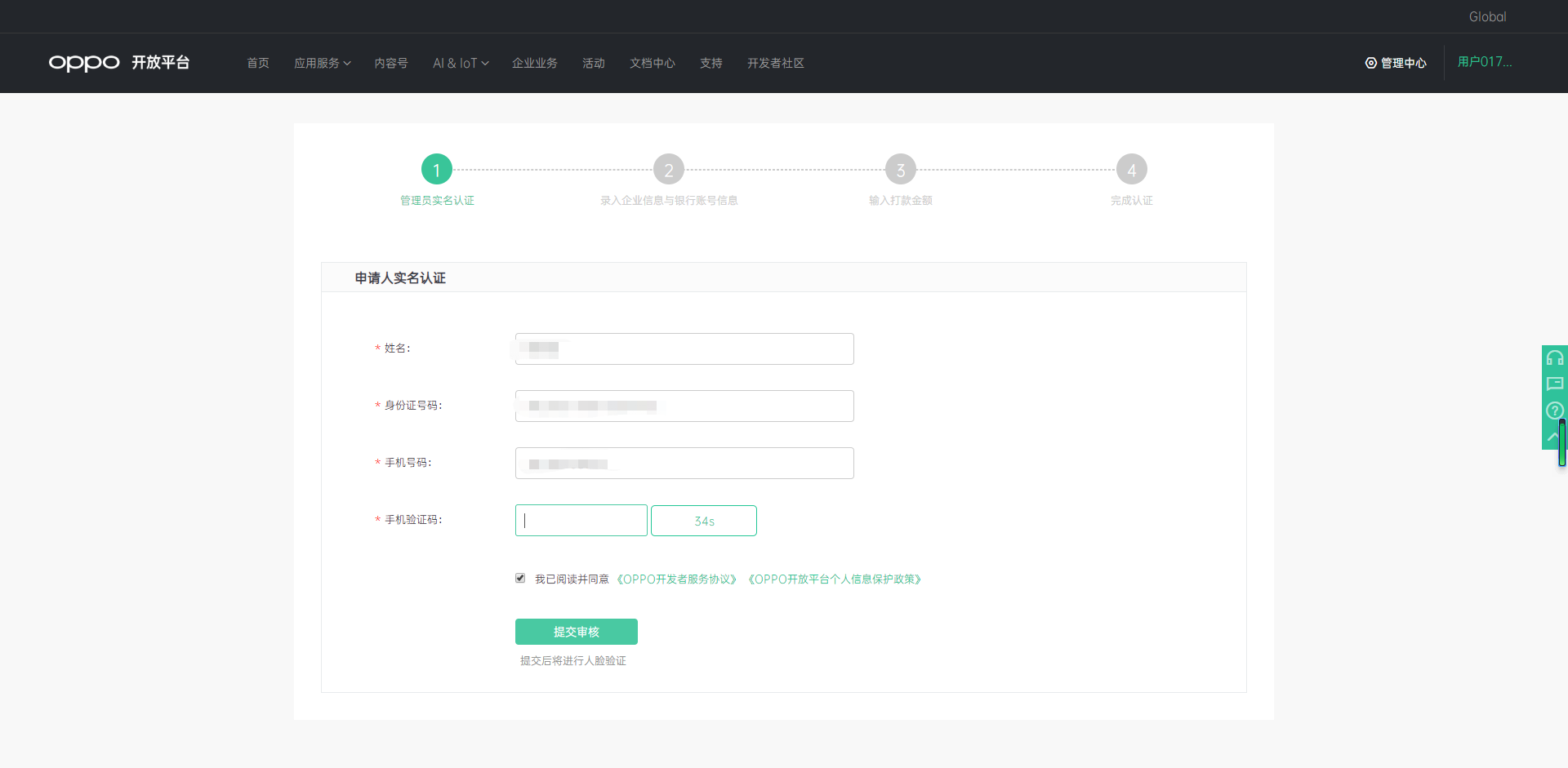Image resolution: width=1568 pixels, height=768 pixels.
Task: Focus the 手机号码 input field
Action: [684, 463]
